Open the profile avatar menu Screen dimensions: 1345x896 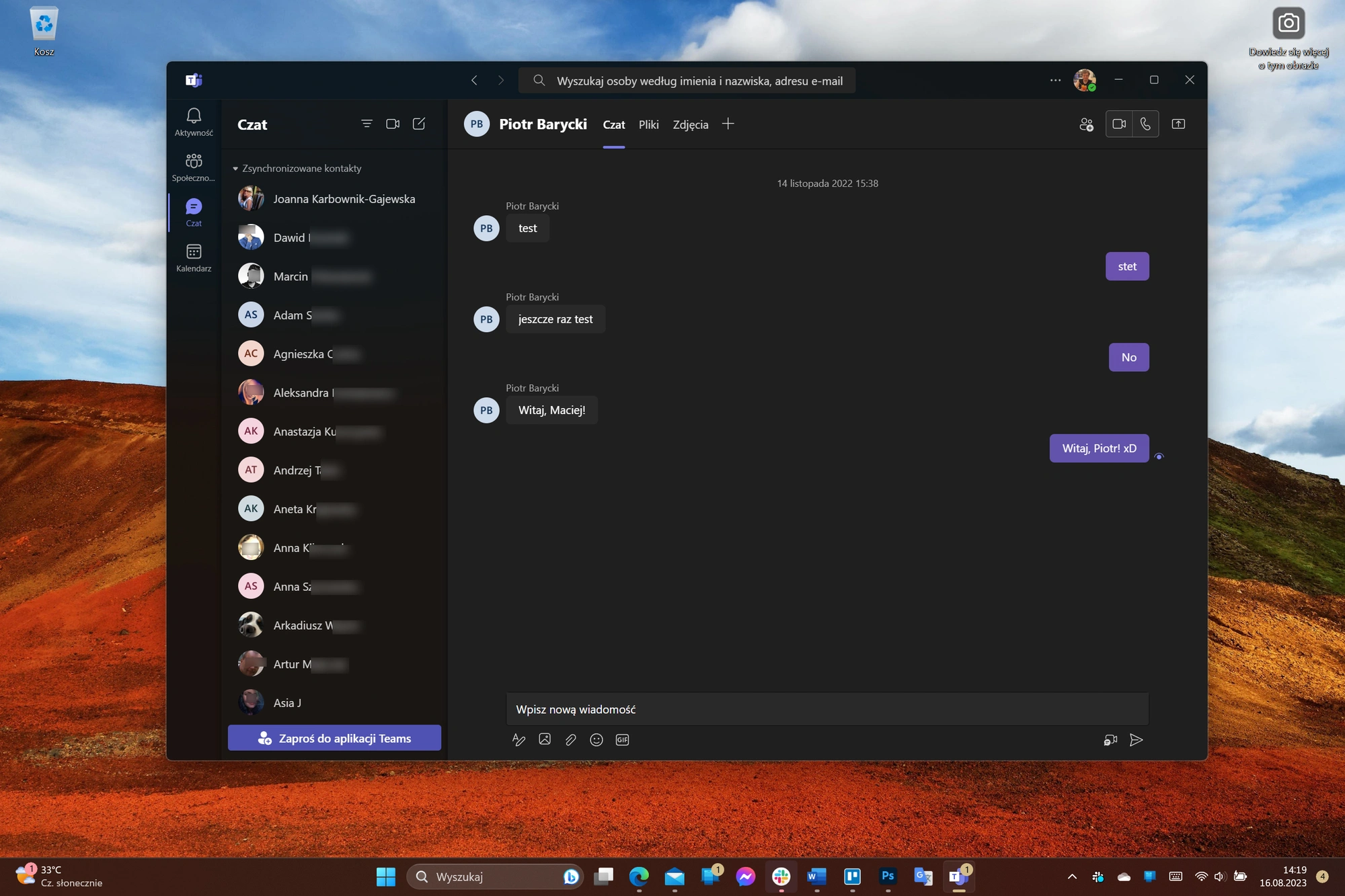[1085, 80]
